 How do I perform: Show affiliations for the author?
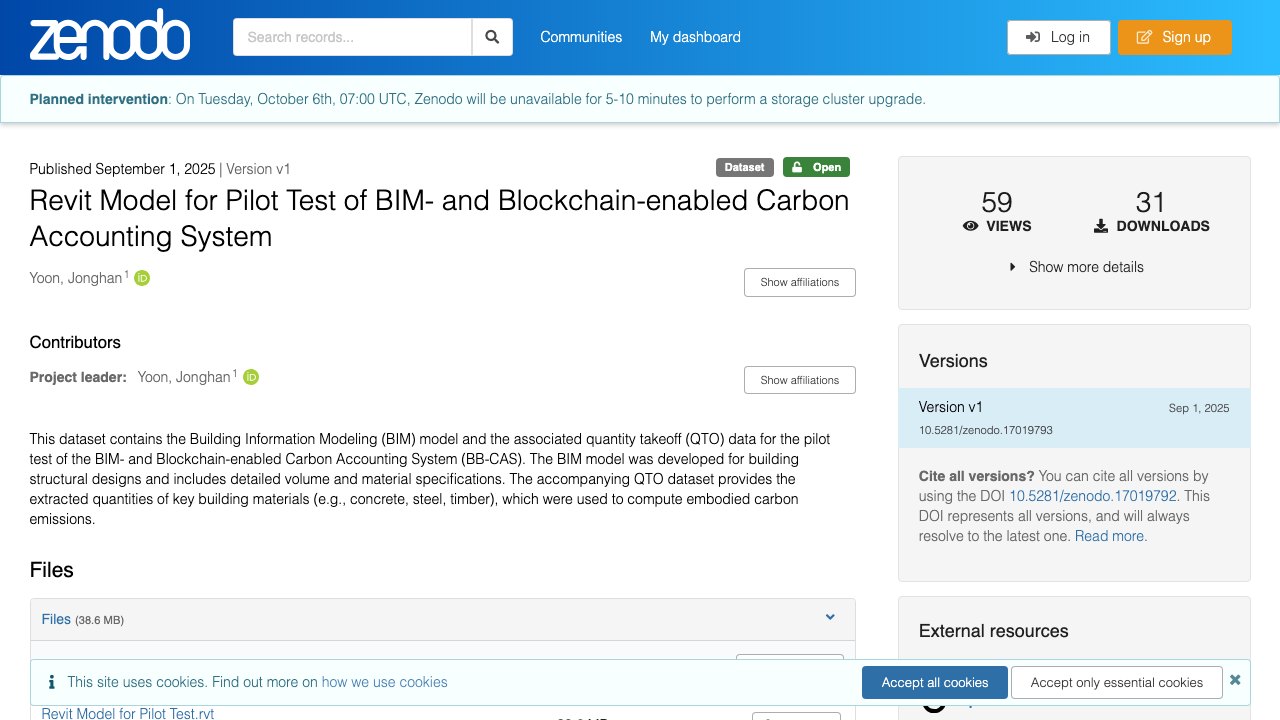(x=800, y=282)
